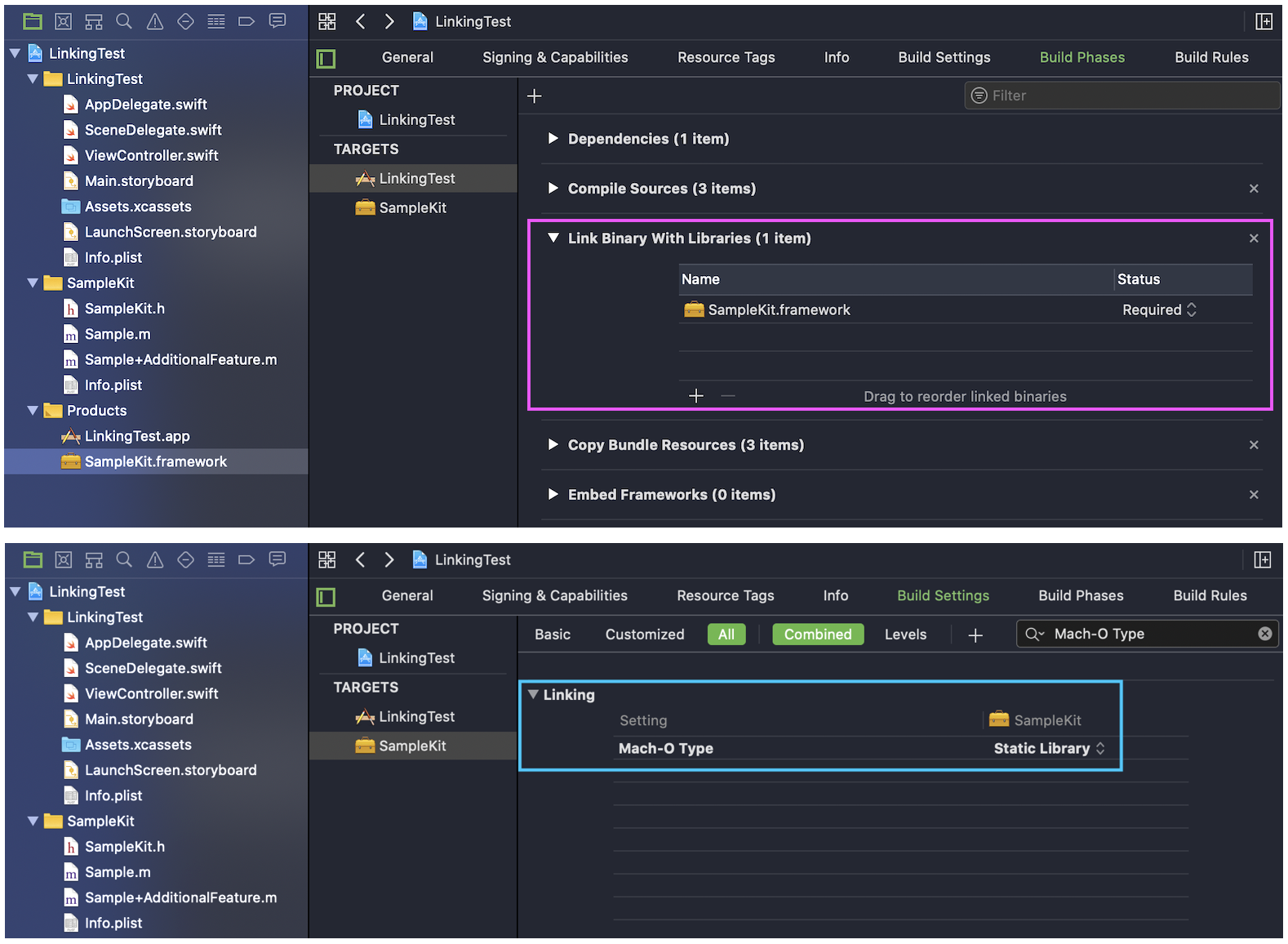The height and width of the screenshot is (944, 1288).
Task: Open Symbol navigator in top window
Action: click(x=94, y=21)
